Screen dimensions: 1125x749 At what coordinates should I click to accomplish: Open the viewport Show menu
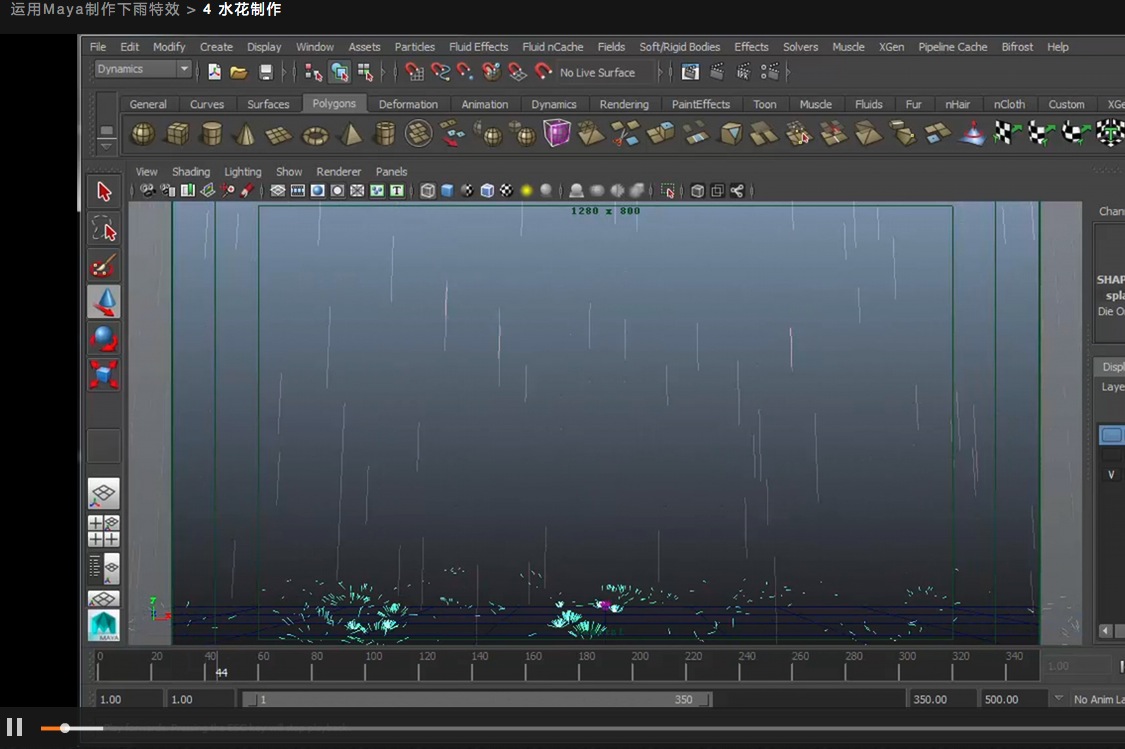point(289,171)
